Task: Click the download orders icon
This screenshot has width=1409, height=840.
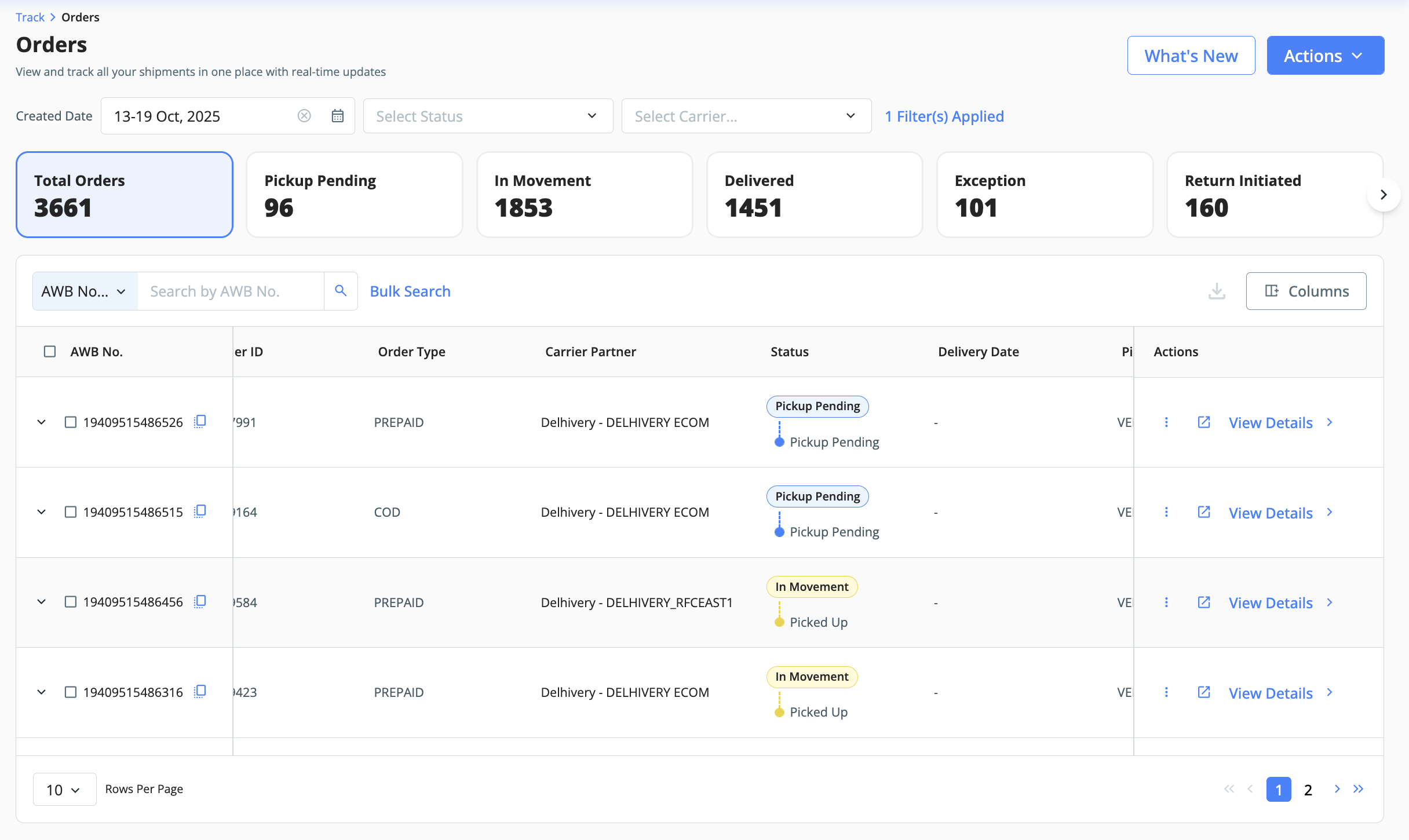Action: click(x=1217, y=291)
